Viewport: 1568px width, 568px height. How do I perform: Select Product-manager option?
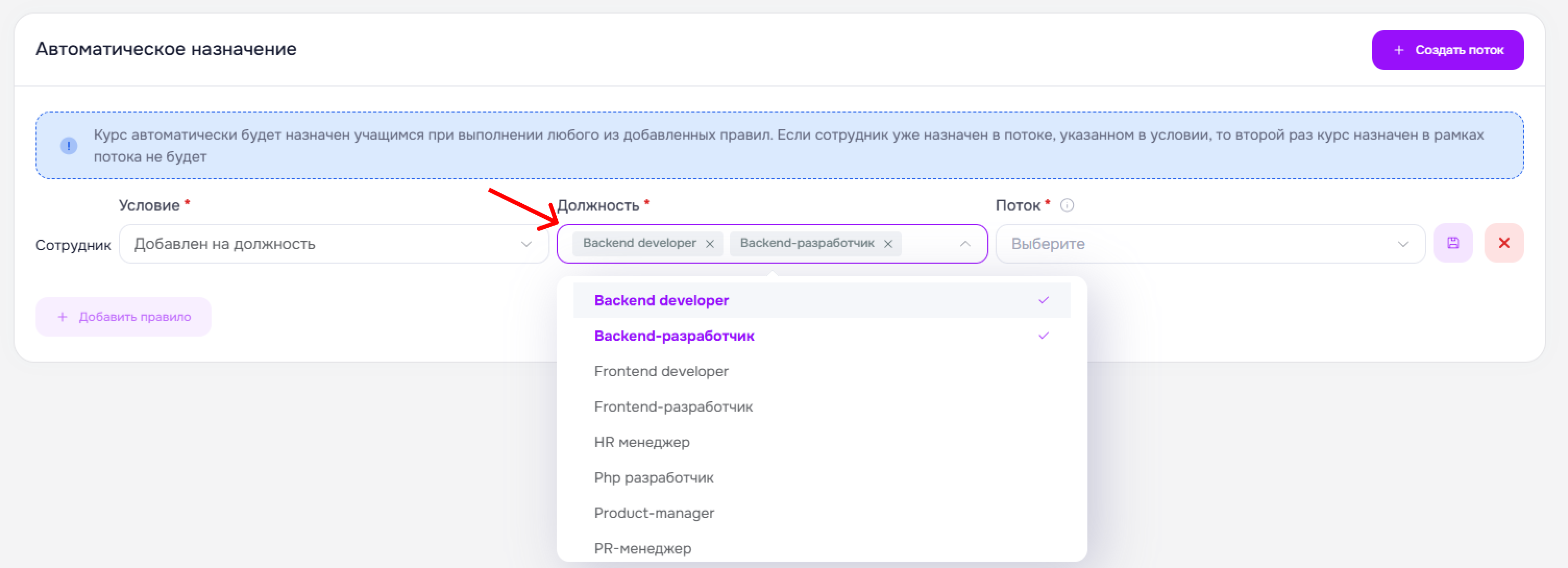[x=821, y=513]
